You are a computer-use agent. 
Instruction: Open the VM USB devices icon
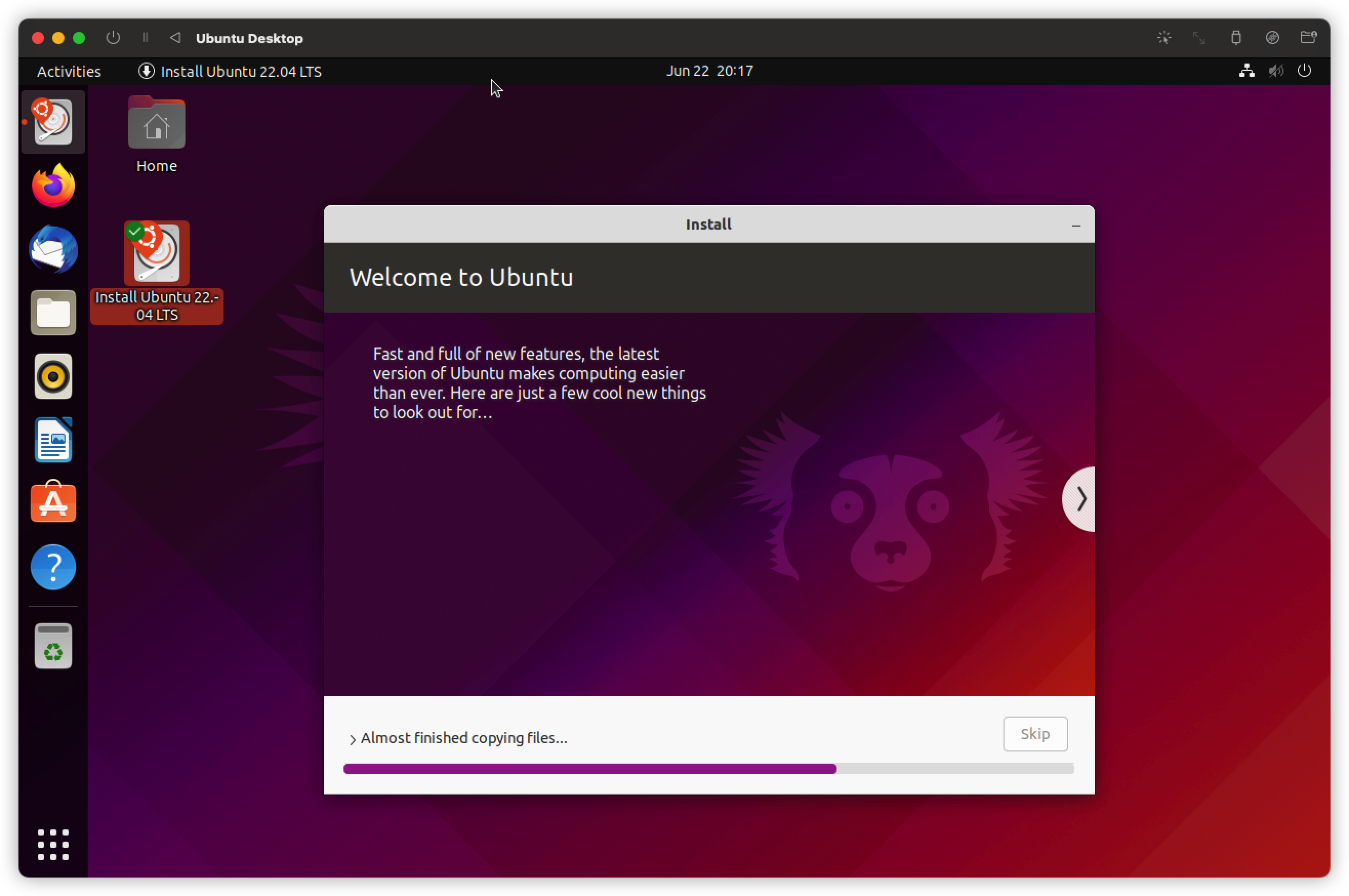pos(1236,38)
